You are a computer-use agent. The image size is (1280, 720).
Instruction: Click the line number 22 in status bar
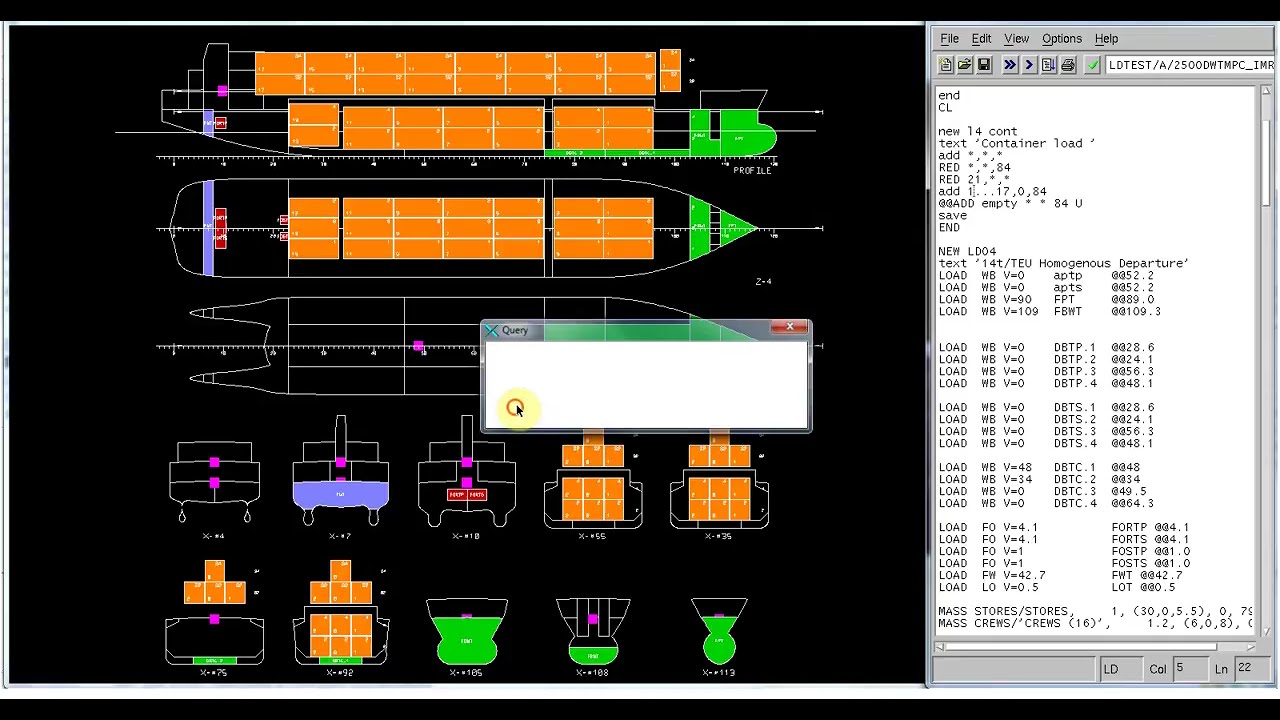[1252, 669]
